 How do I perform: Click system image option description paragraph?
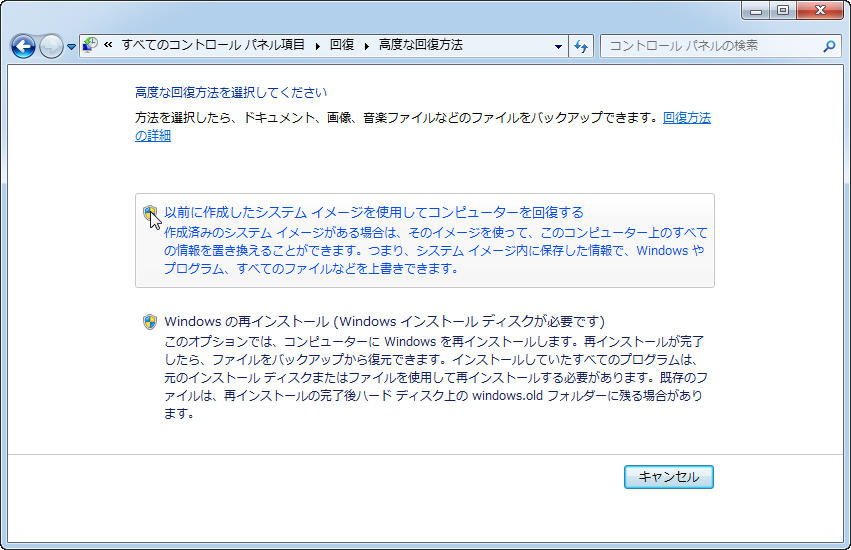coord(435,250)
